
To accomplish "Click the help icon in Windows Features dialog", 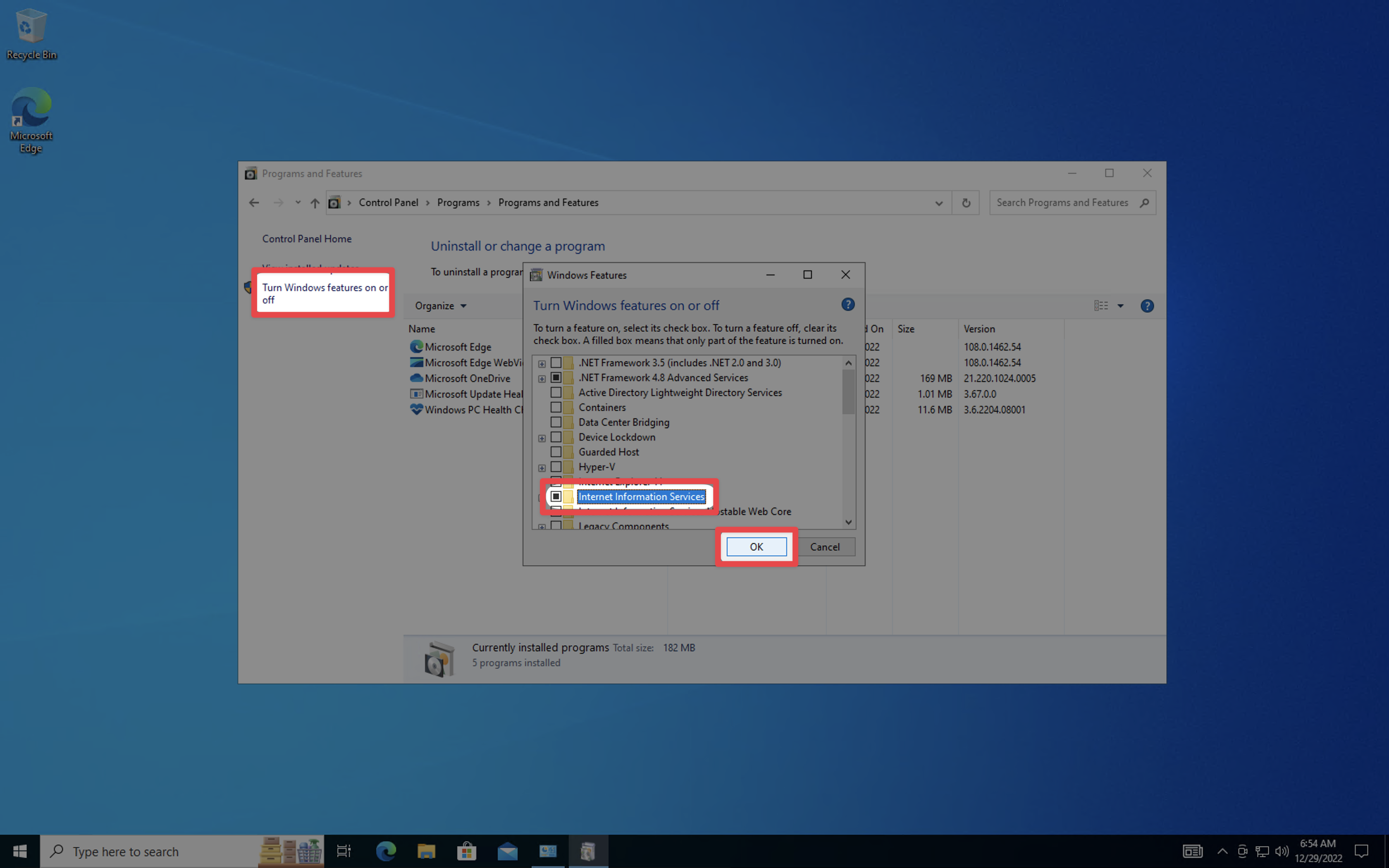I will click(848, 305).
